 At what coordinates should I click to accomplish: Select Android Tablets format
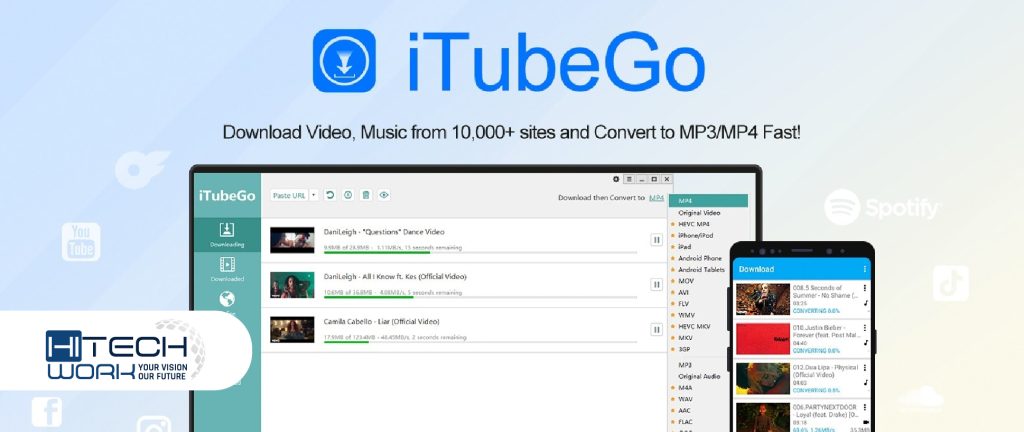tap(701, 270)
